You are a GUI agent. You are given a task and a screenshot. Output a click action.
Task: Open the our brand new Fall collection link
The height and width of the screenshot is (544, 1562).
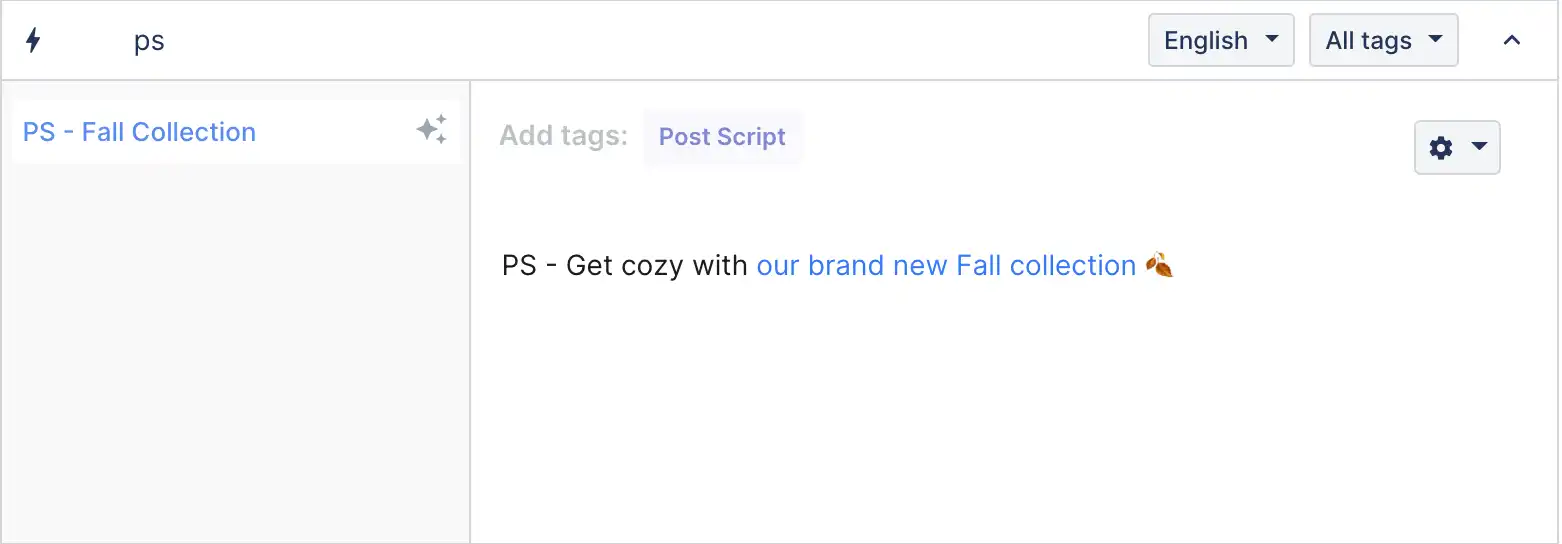(x=946, y=266)
